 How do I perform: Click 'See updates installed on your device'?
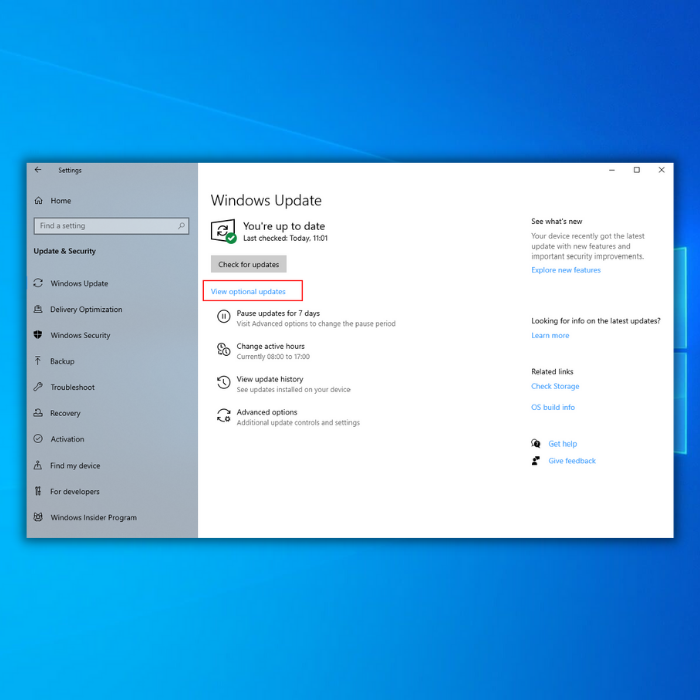293,390
